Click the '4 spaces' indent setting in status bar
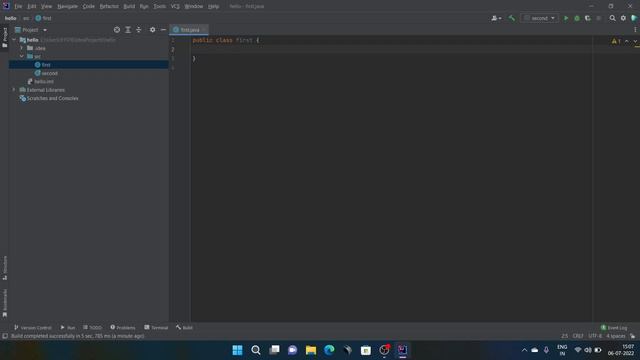Screen dimensions: 640x360 click(616, 336)
